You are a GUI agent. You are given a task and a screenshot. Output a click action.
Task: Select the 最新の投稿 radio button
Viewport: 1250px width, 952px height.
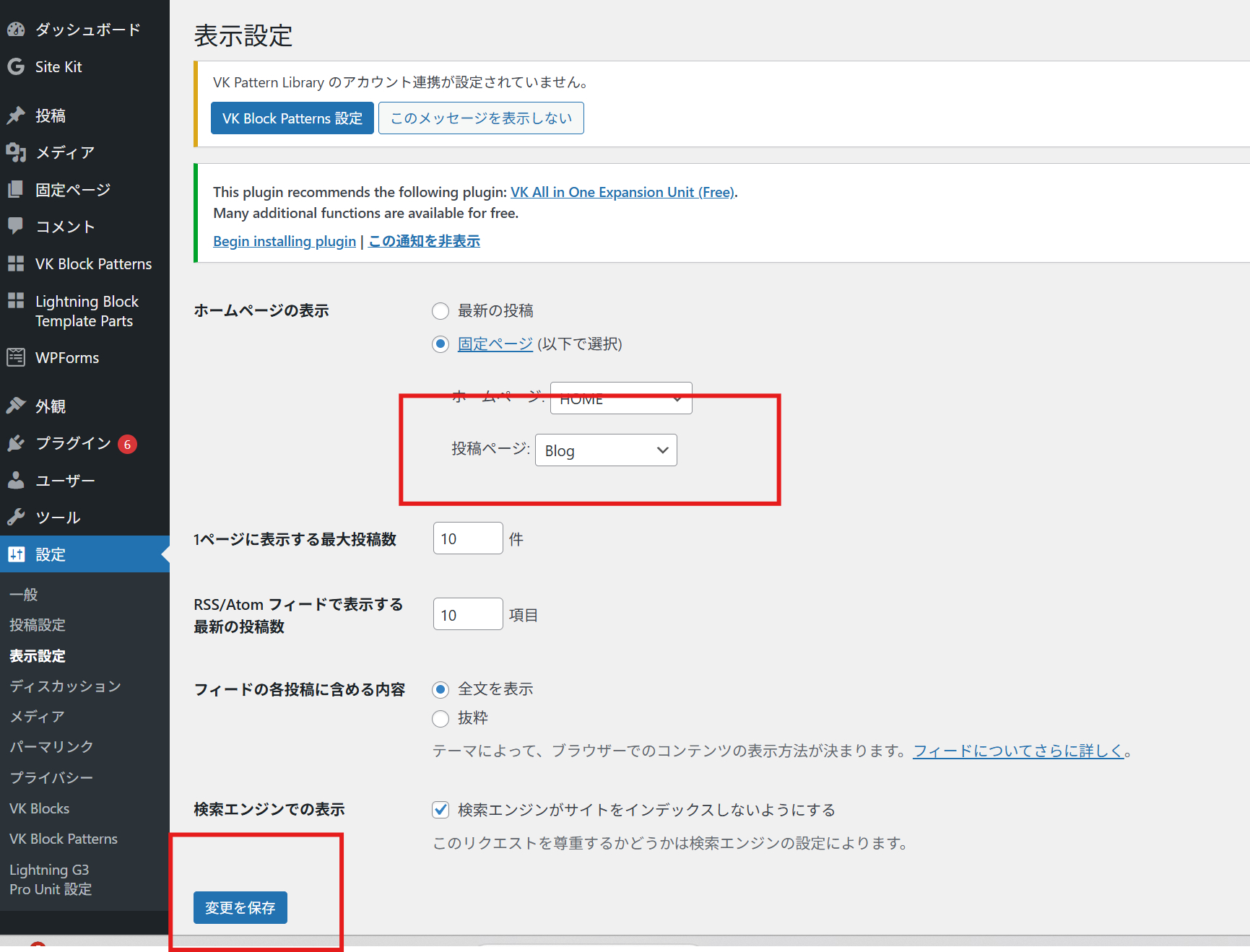click(x=440, y=311)
